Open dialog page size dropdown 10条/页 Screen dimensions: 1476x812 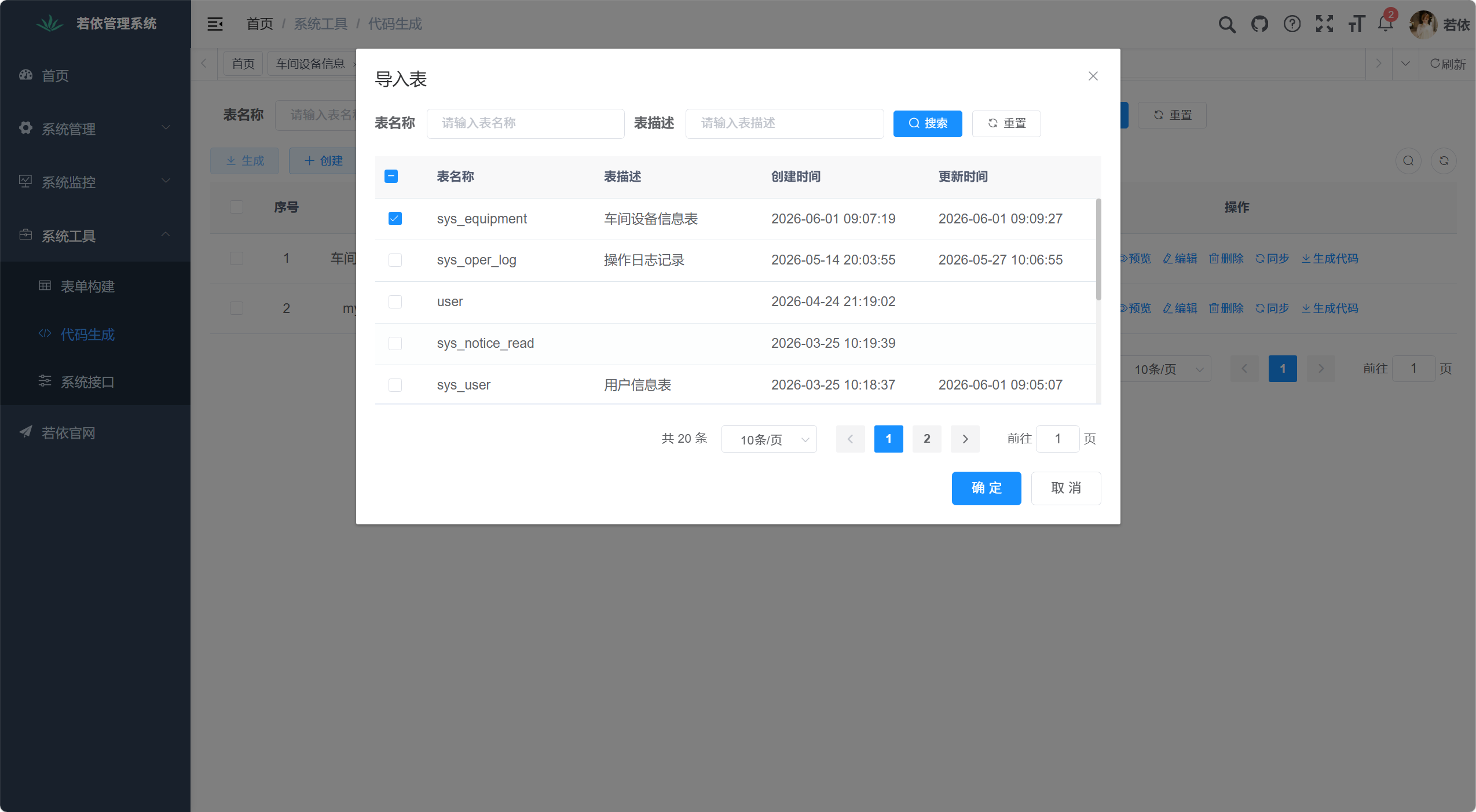tap(769, 439)
